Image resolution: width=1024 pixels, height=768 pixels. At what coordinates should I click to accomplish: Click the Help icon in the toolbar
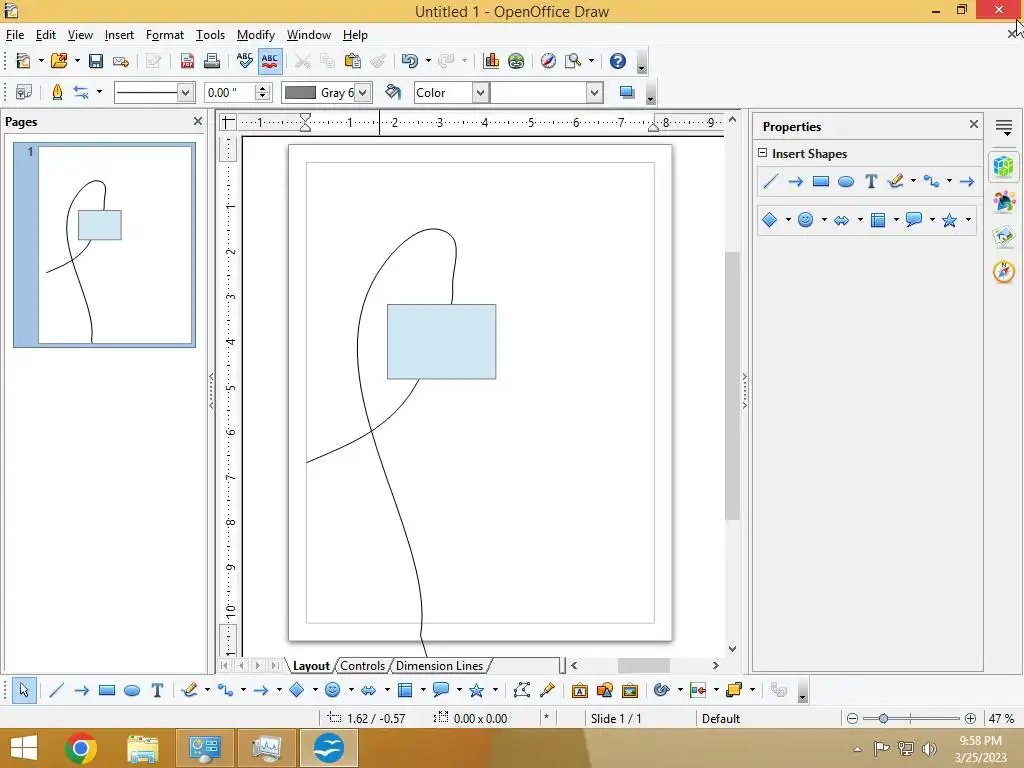618,61
